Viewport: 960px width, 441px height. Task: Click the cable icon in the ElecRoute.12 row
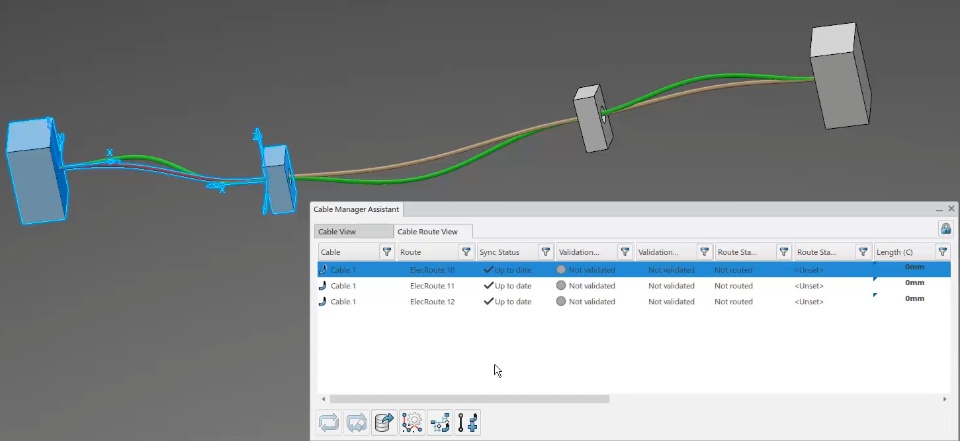pyautogui.click(x=323, y=301)
